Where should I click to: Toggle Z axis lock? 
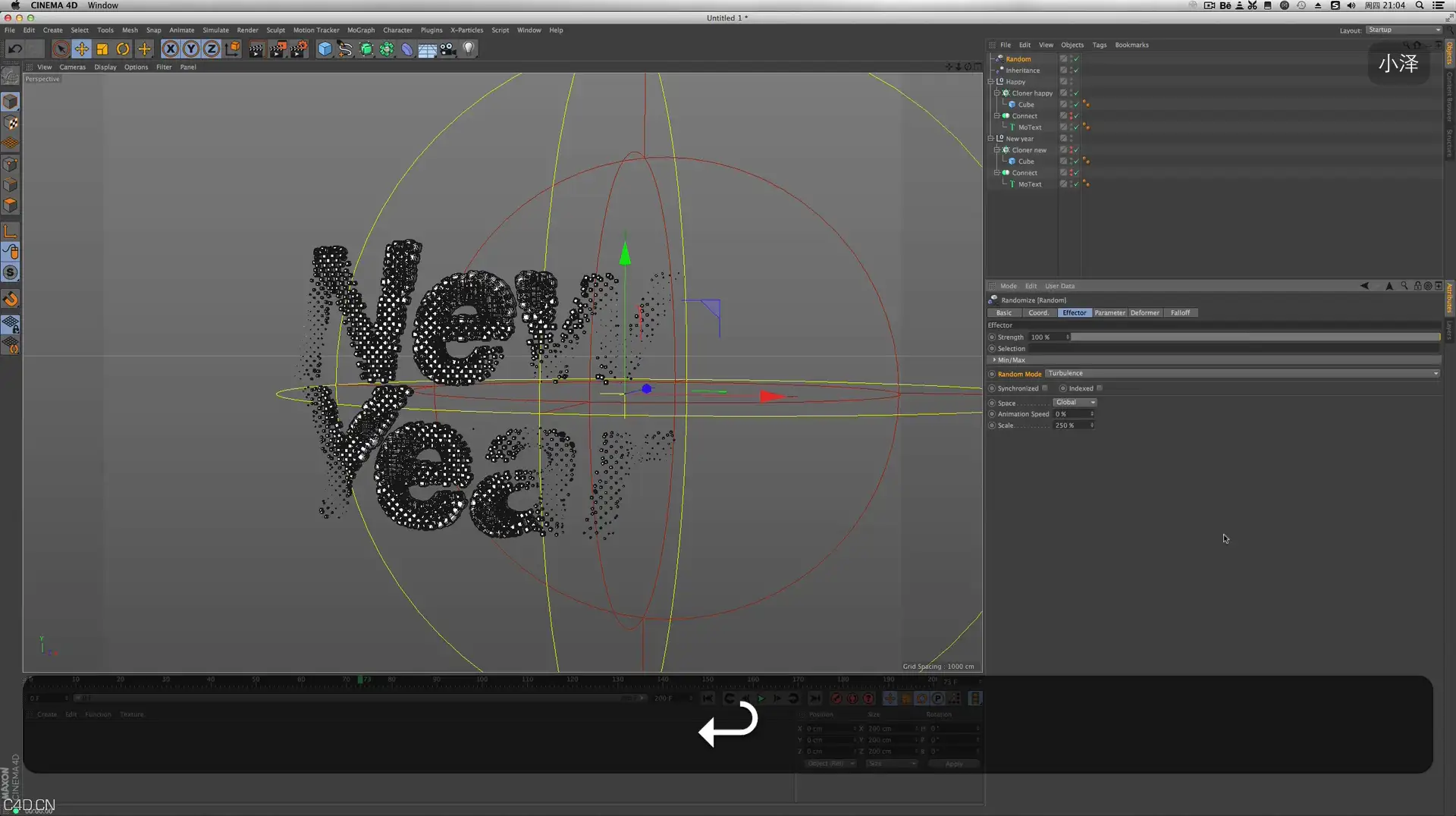coord(212,49)
